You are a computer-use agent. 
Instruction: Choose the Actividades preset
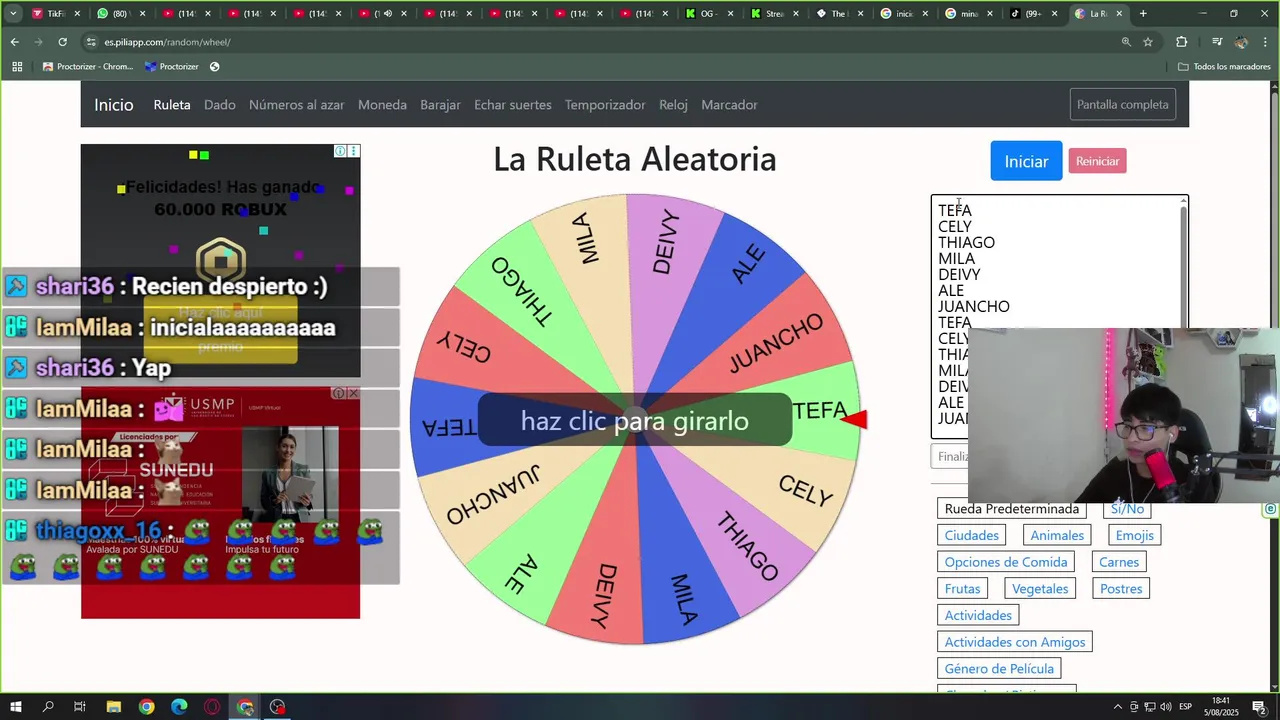(x=978, y=615)
